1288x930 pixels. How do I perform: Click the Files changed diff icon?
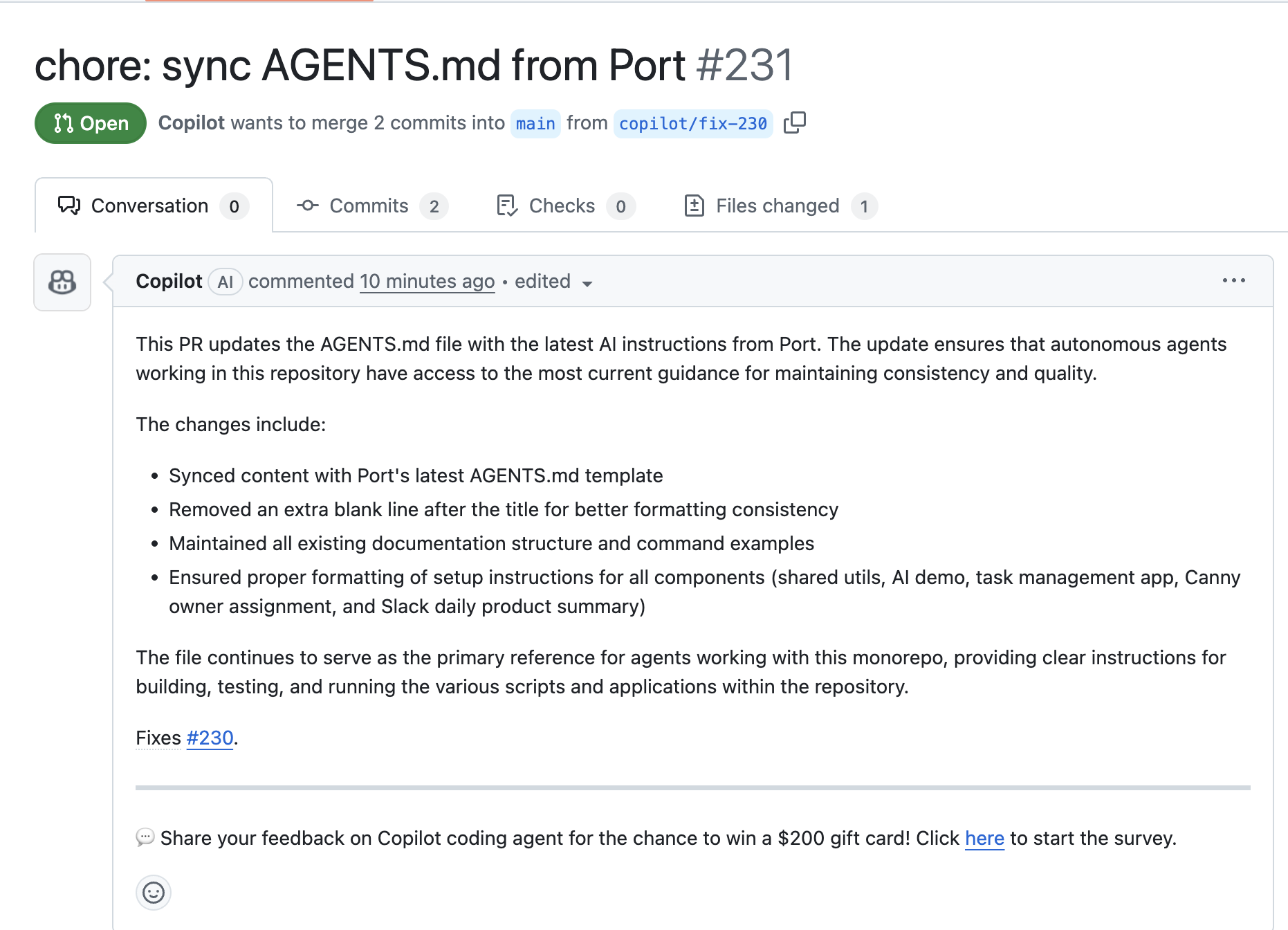pyautogui.click(x=694, y=206)
